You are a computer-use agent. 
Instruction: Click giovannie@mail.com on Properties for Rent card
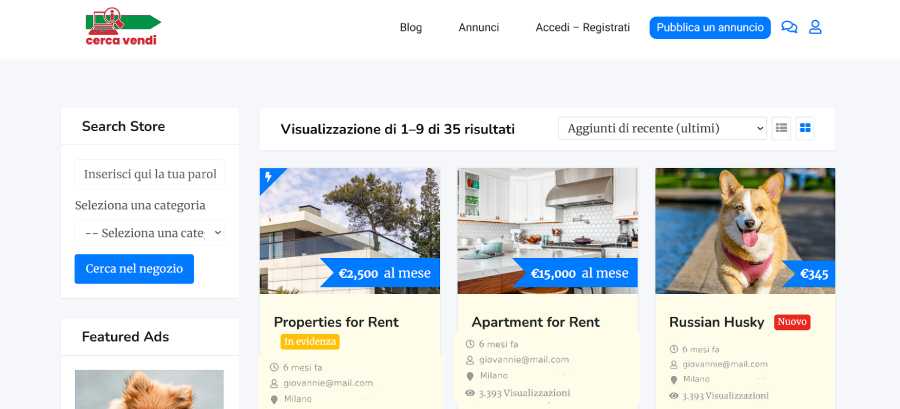(328, 383)
